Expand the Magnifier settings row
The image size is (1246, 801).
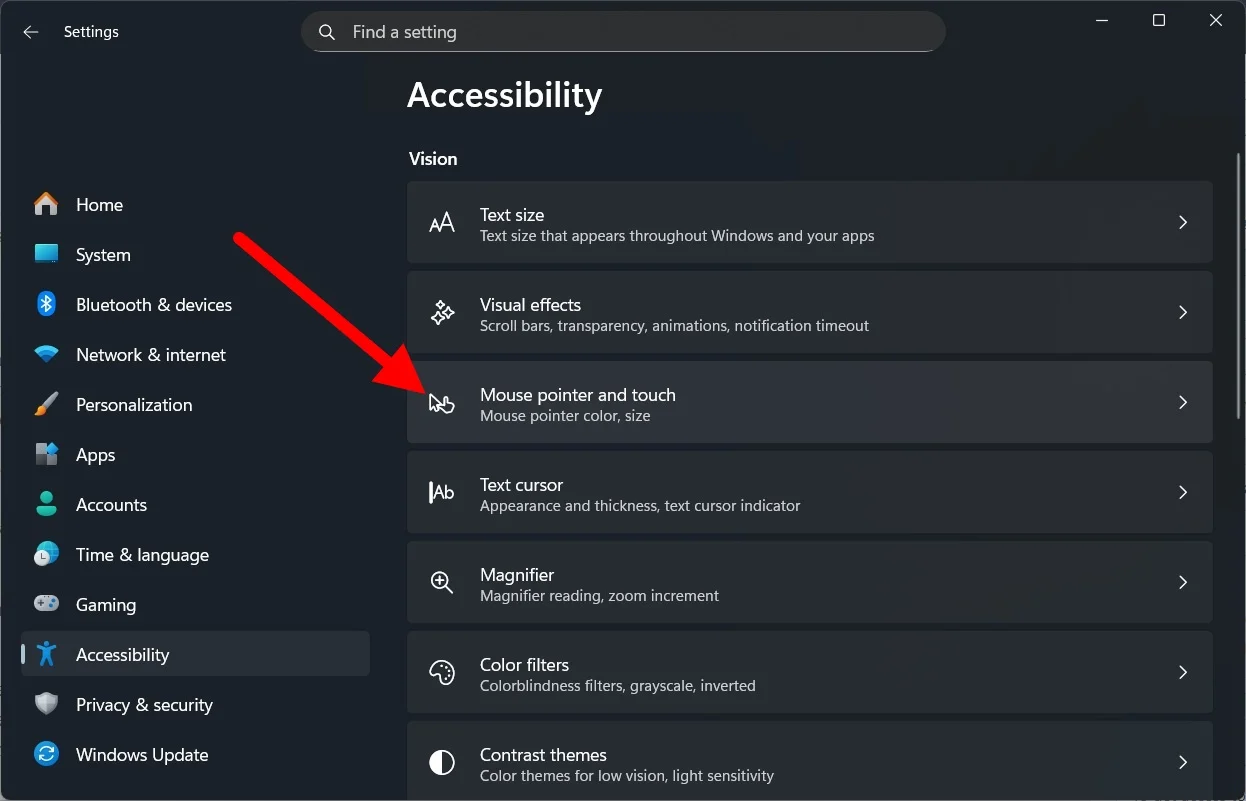[1183, 582]
